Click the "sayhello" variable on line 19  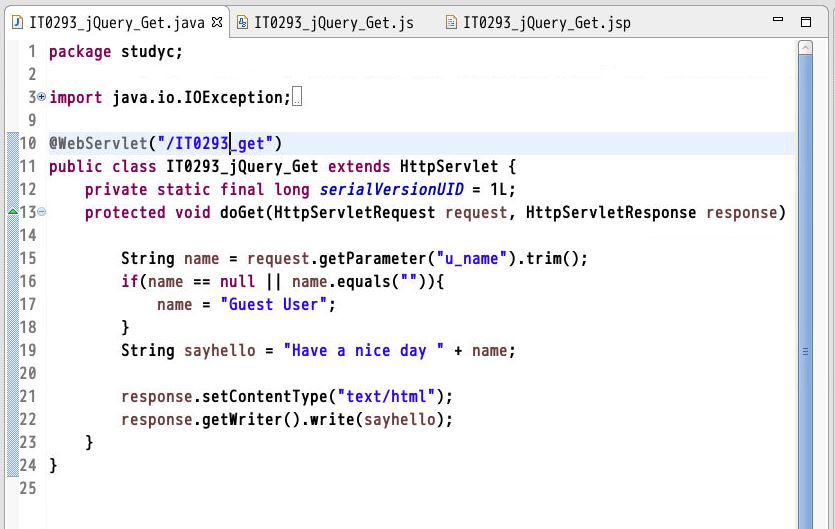[219, 351]
